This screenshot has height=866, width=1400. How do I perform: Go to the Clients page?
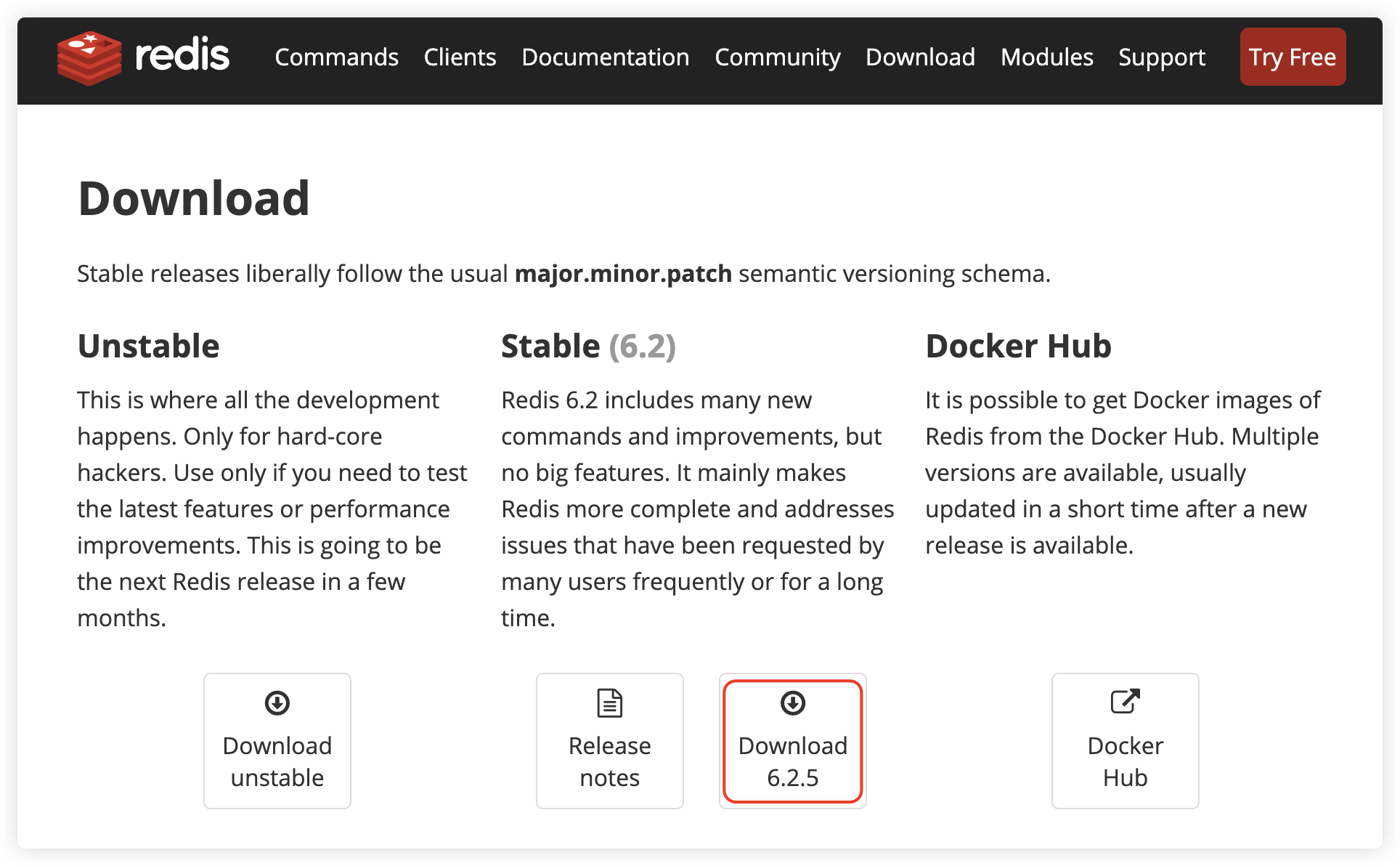point(460,57)
